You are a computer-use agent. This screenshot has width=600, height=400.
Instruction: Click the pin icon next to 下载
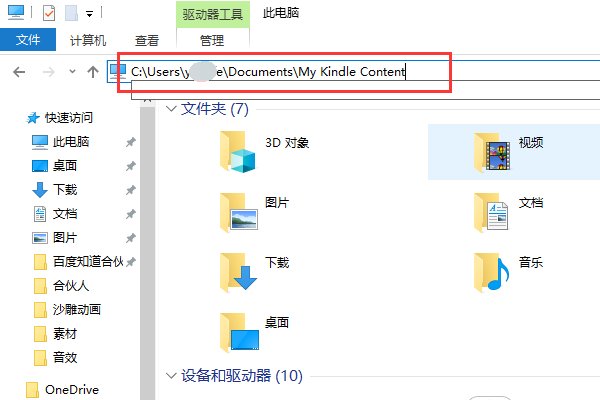coord(130,190)
